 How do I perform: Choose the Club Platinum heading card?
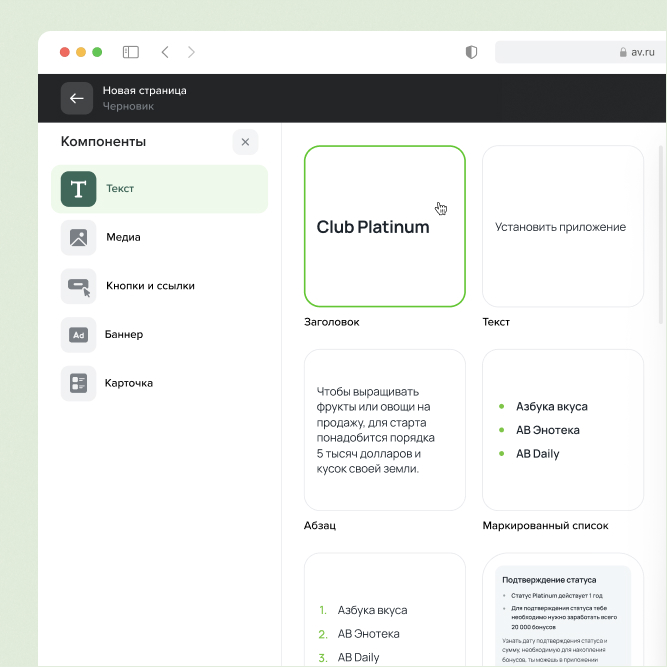(385, 226)
